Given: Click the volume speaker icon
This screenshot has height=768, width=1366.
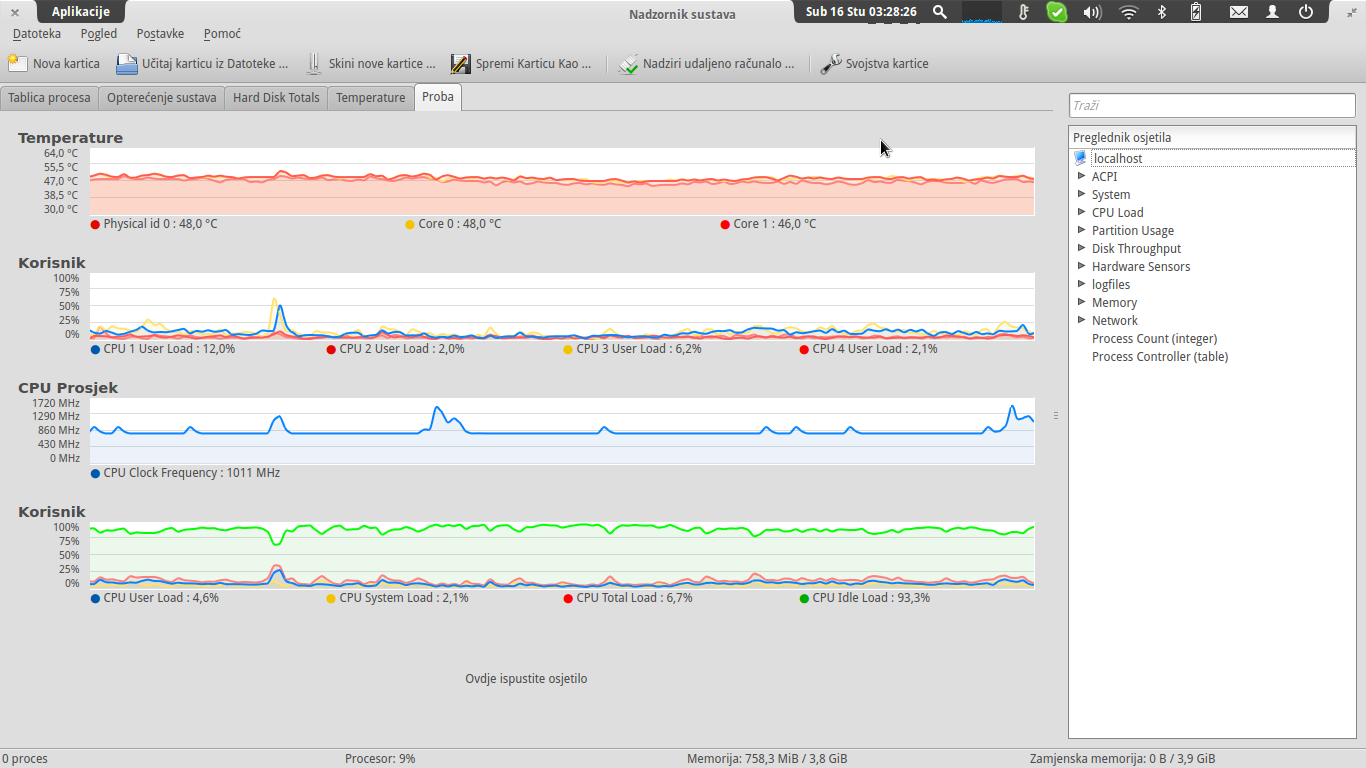Looking at the screenshot, I should tap(1092, 12).
